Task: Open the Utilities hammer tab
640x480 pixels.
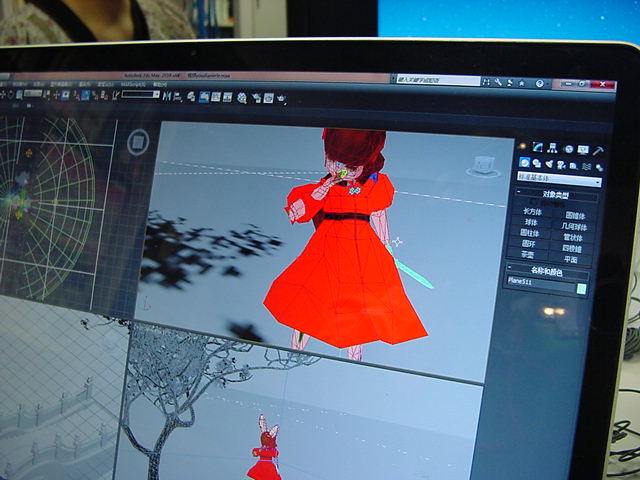Action: [598, 151]
